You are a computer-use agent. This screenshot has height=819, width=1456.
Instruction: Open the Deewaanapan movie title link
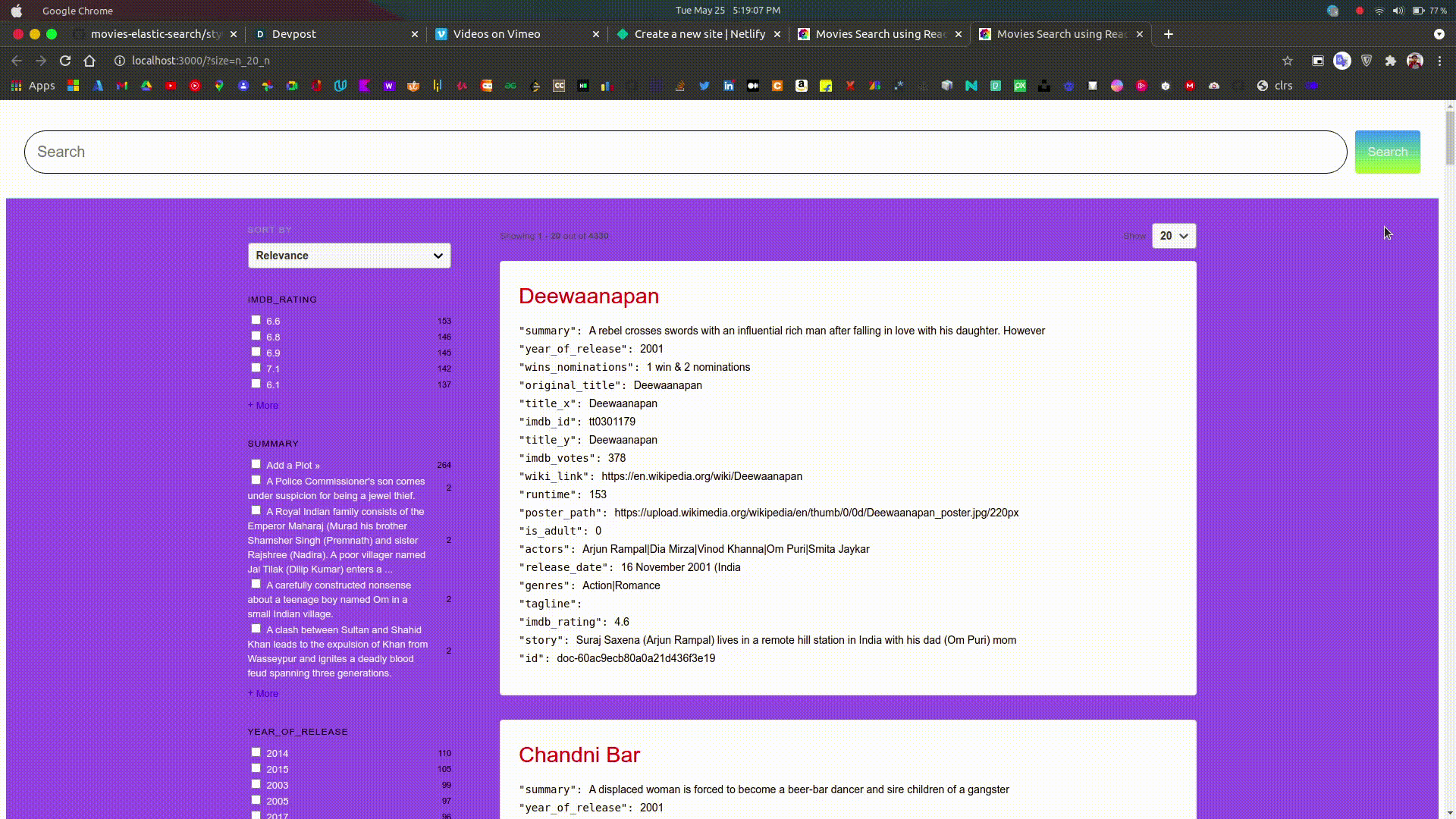point(588,296)
